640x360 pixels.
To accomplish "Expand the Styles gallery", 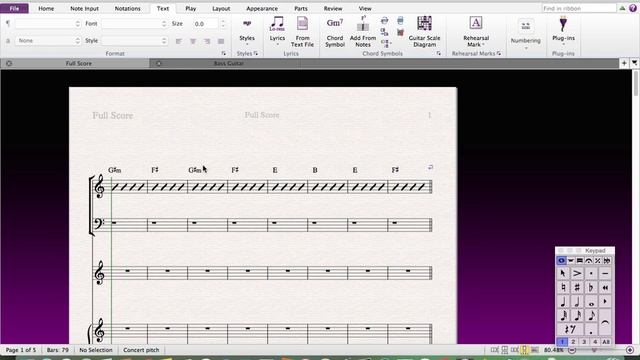I will [x=247, y=31].
